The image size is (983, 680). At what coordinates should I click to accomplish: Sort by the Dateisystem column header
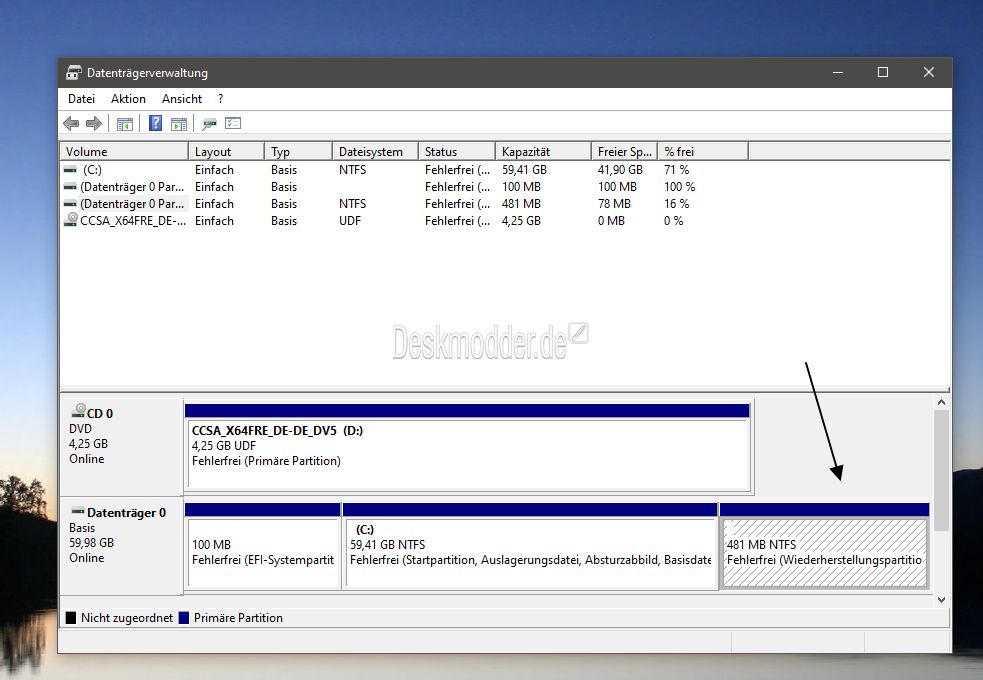(376, 152)
